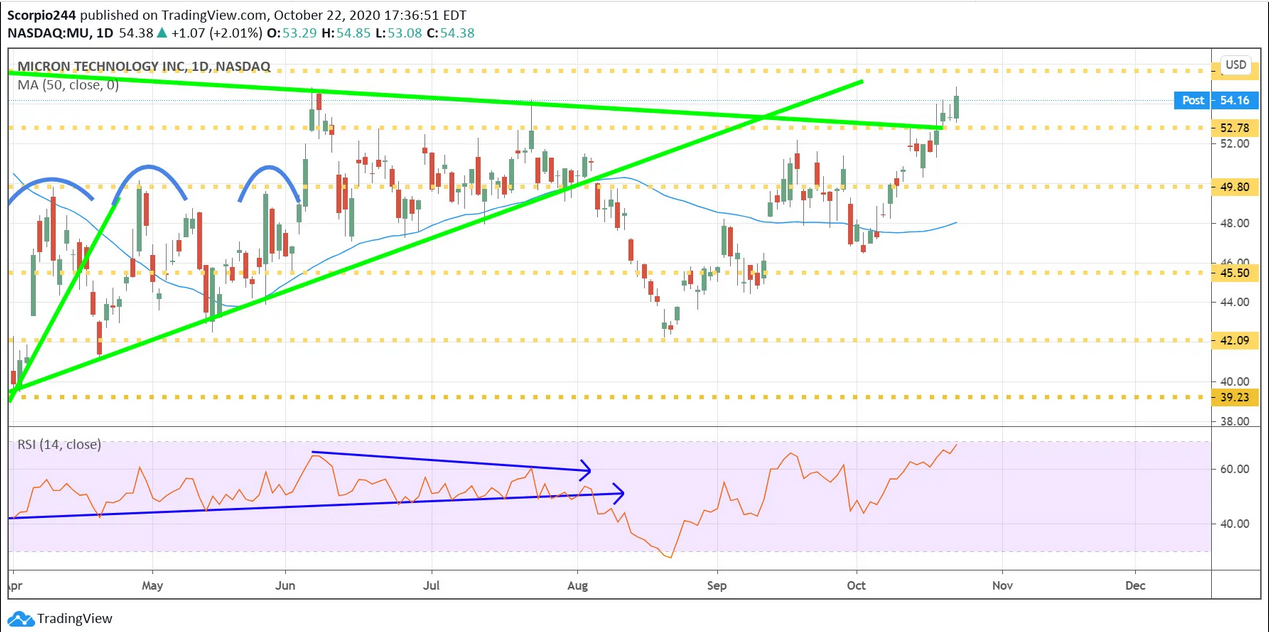Click the Scorpio244 author name
The image size is (1269, 632).
coord(40,14)
